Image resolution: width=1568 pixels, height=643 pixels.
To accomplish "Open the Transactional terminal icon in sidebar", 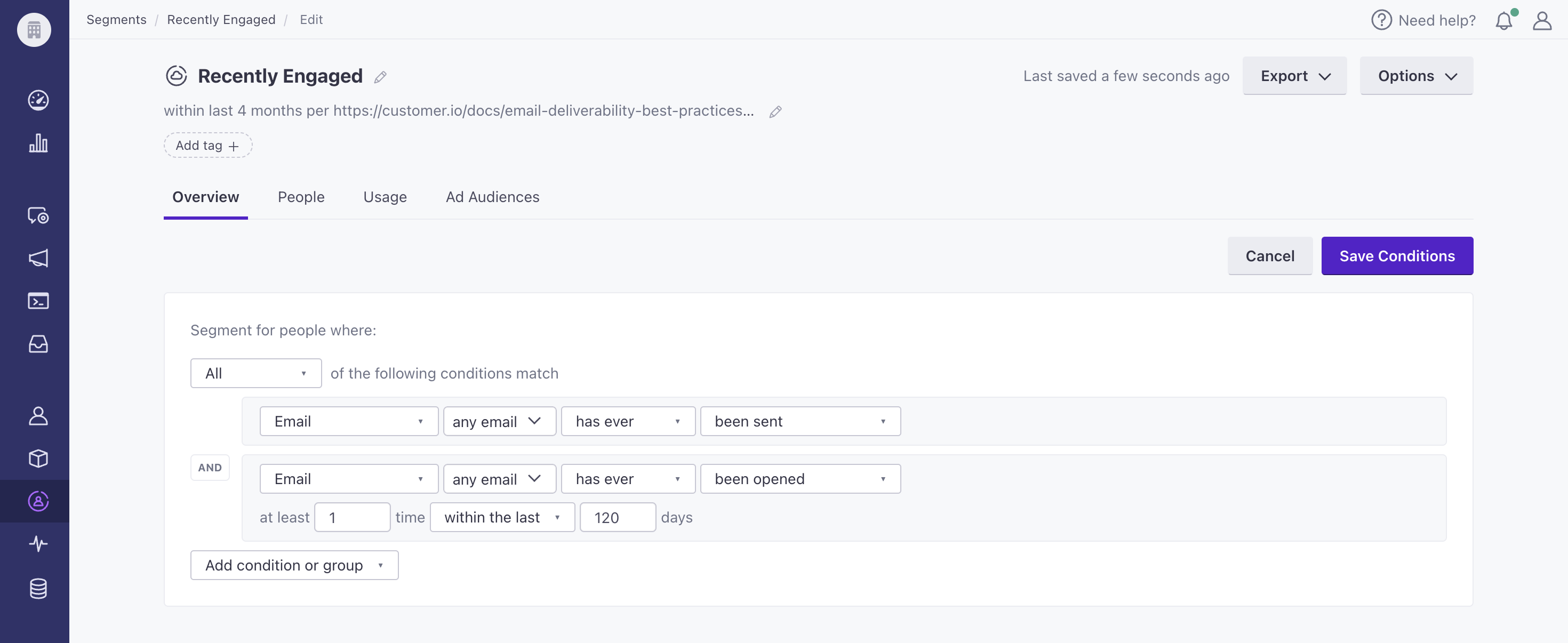I will tap(38, 301).
